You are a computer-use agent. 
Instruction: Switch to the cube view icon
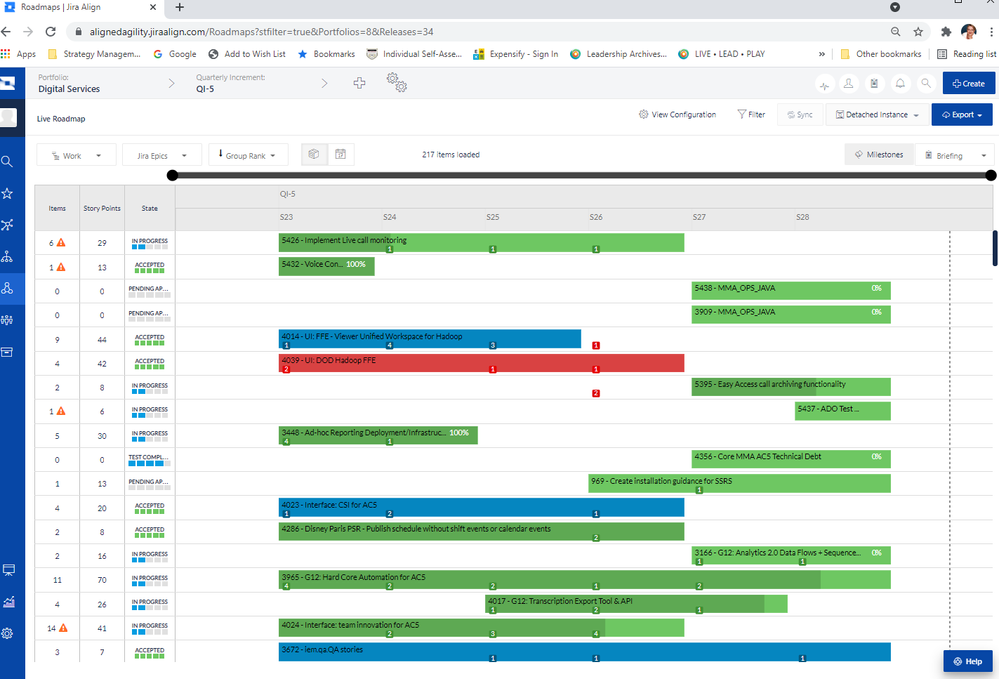313,154
